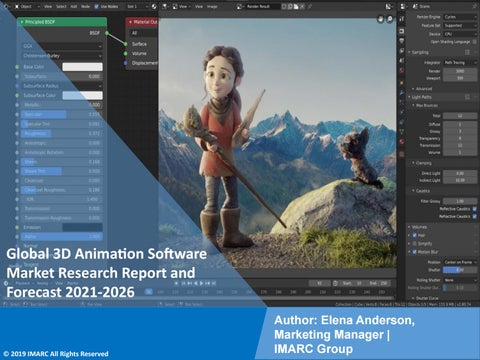Open the Subsurface Color swatch
The height and width of the screenshot is (360, 480).
[x=82, y=95]
